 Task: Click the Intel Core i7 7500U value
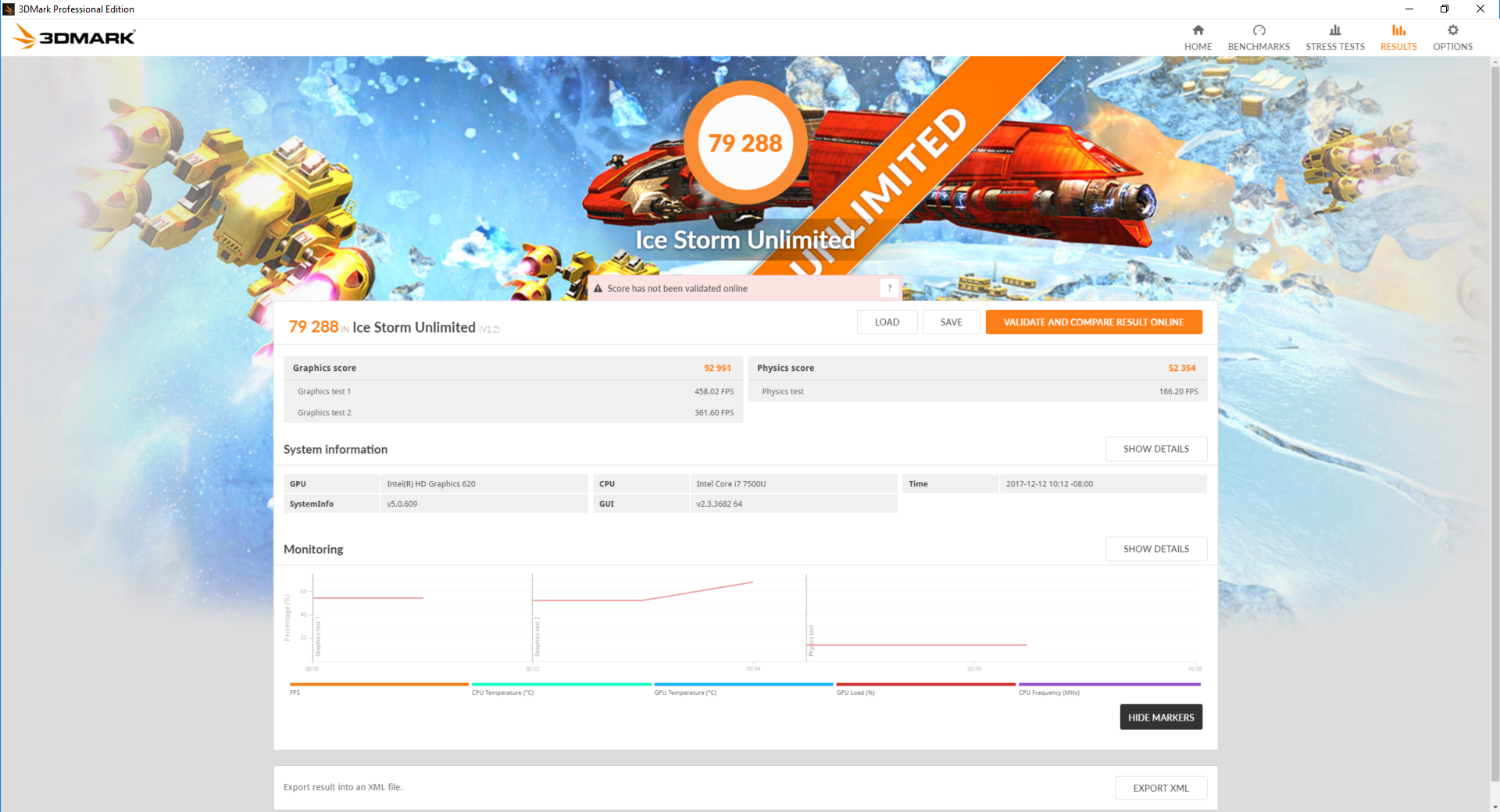coord(731,484)
